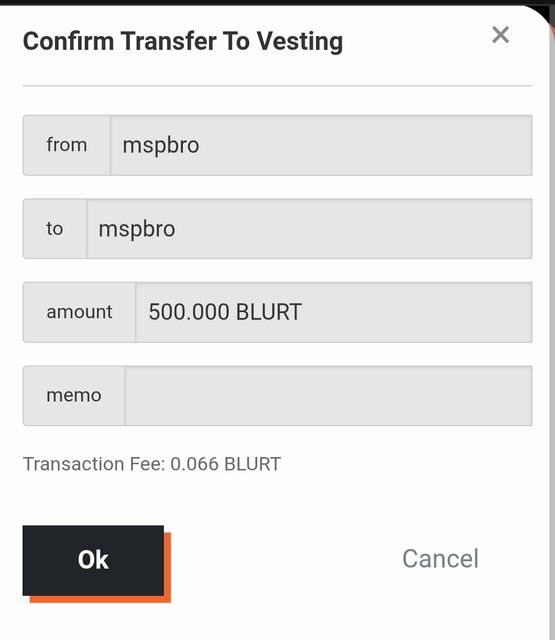Viewport: 555px width, 640px height.
Task: Click inside the from account field
Action: [321, 145]
